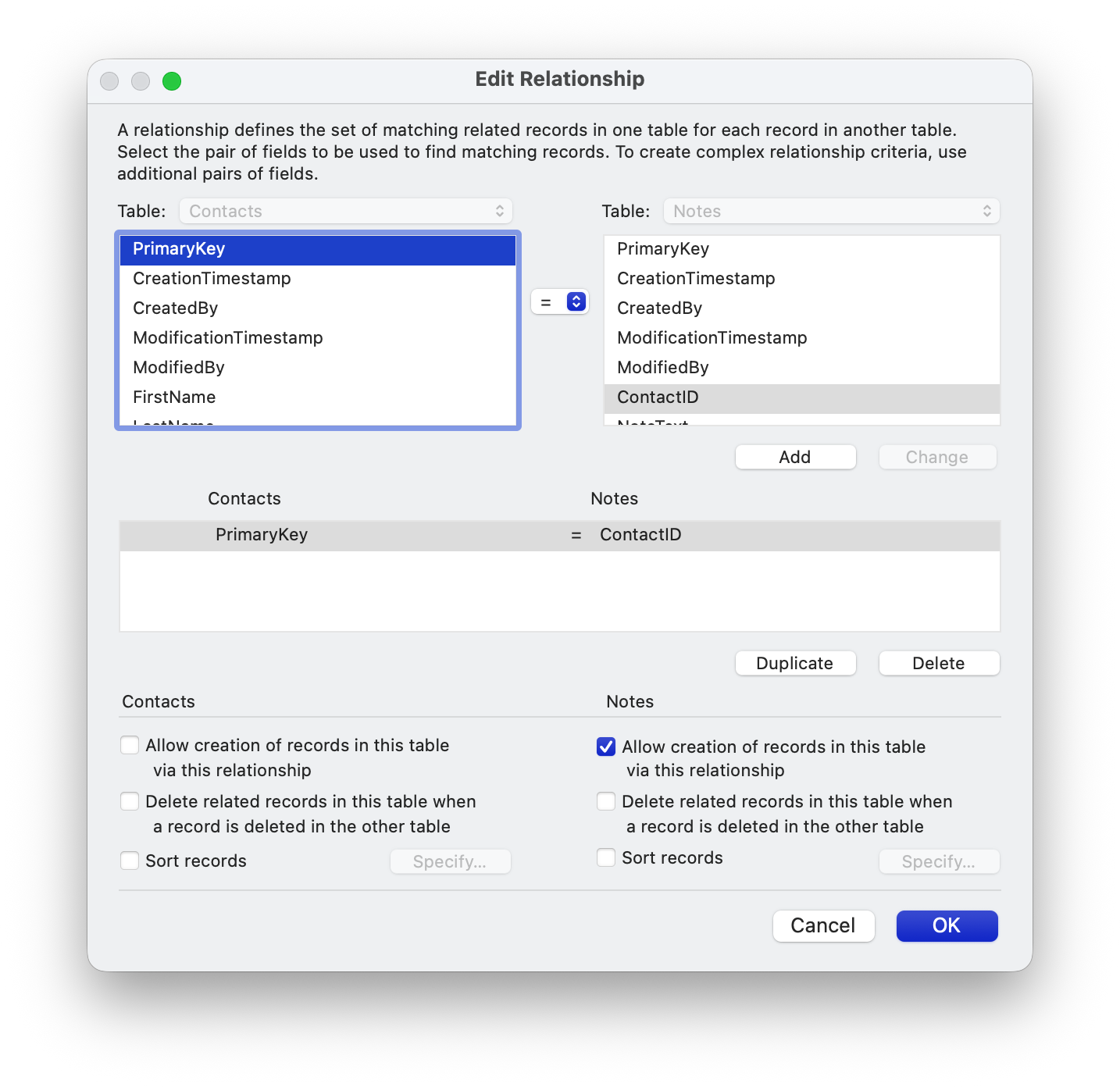Duplicate the selected relationship criteria
The image size is (1120, 1087).
click(795, 663)
